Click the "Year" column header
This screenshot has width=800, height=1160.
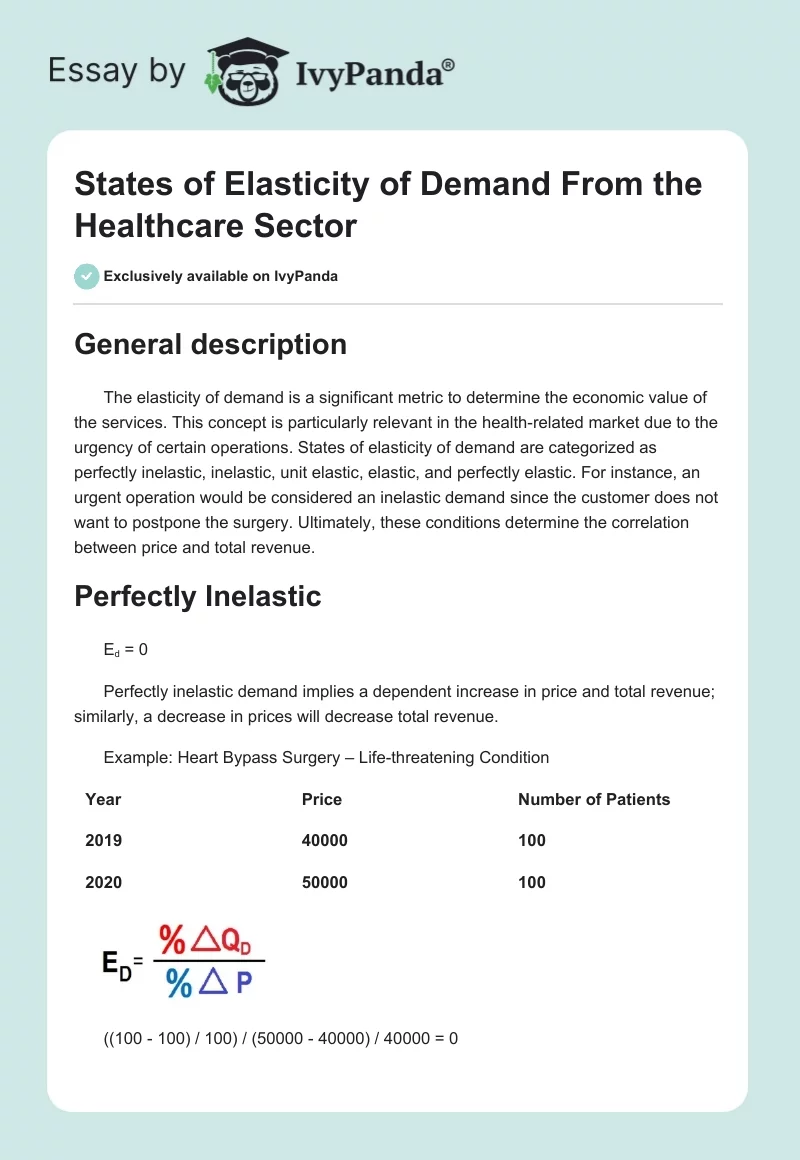[x=103, y=799]
